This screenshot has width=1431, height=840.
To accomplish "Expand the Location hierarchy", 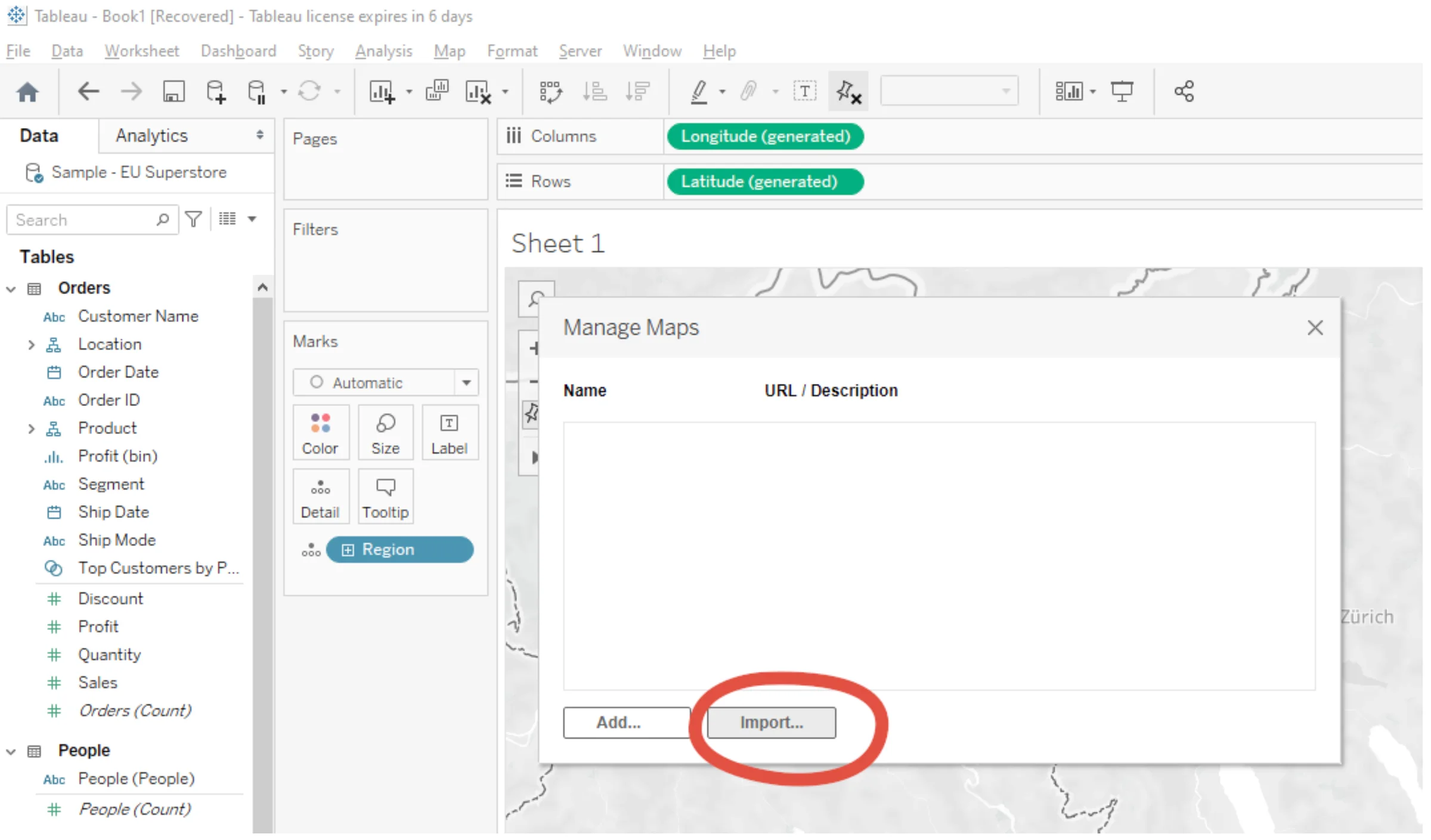I will click(x=32, y=345).
